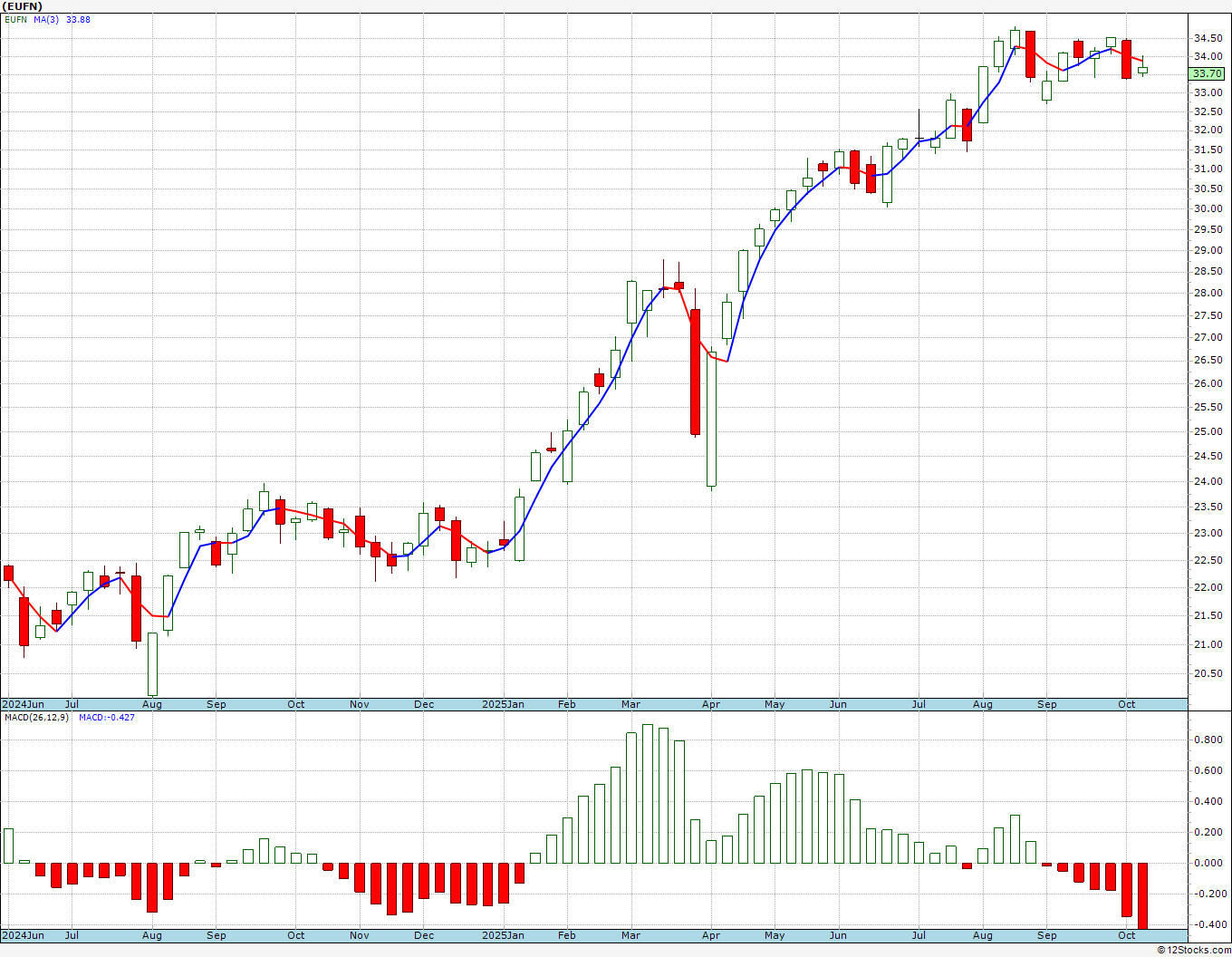Viewport: 1232px width, 957px height.
Task: Select the Dec label under the price chart
Action: coord(424,704)
